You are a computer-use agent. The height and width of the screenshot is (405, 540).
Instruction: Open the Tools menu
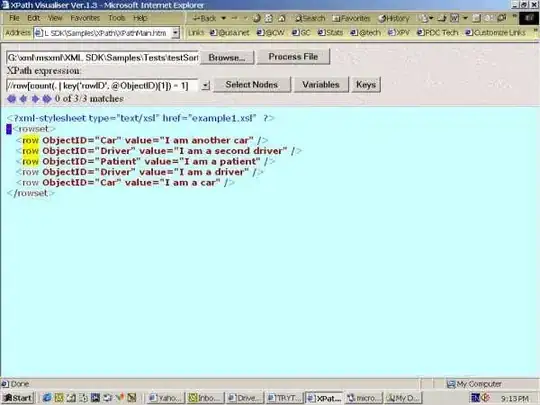tap(116, 18)
